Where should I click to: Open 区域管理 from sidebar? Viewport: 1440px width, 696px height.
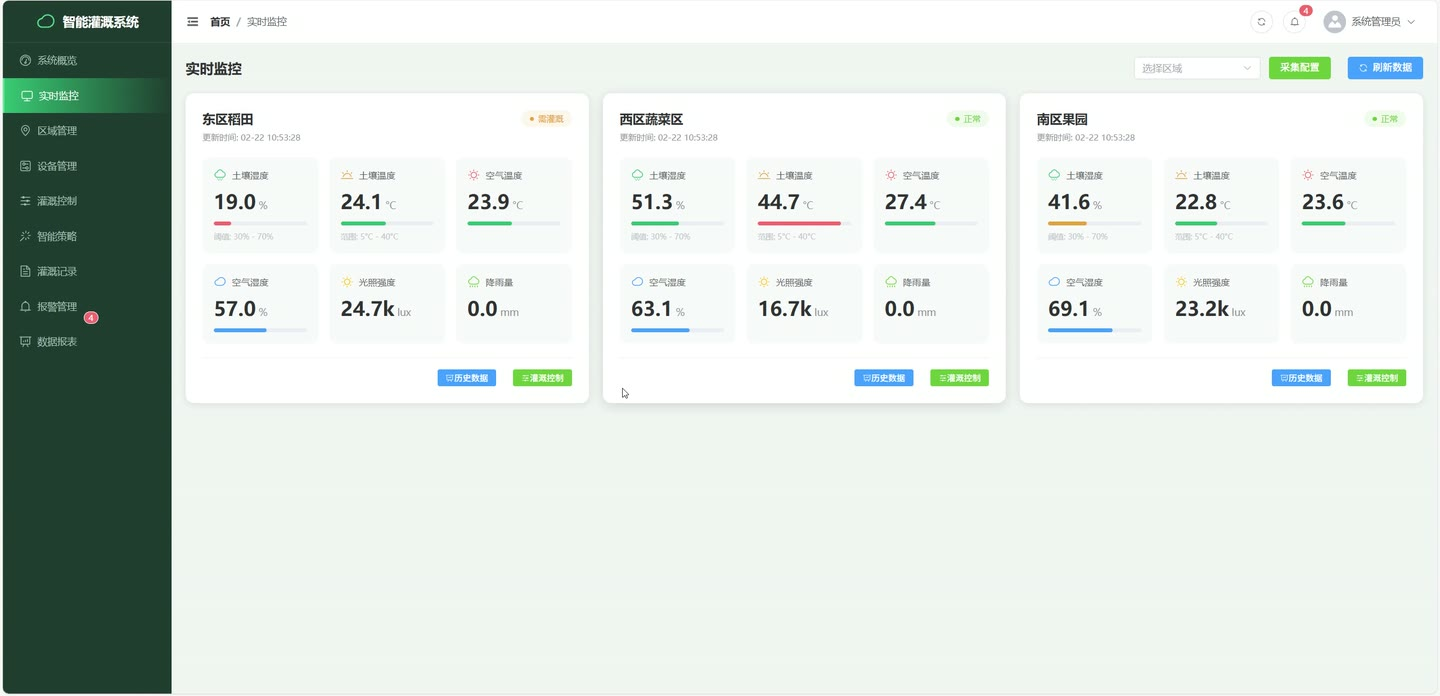pyautogui.click(x=86, y=131)
